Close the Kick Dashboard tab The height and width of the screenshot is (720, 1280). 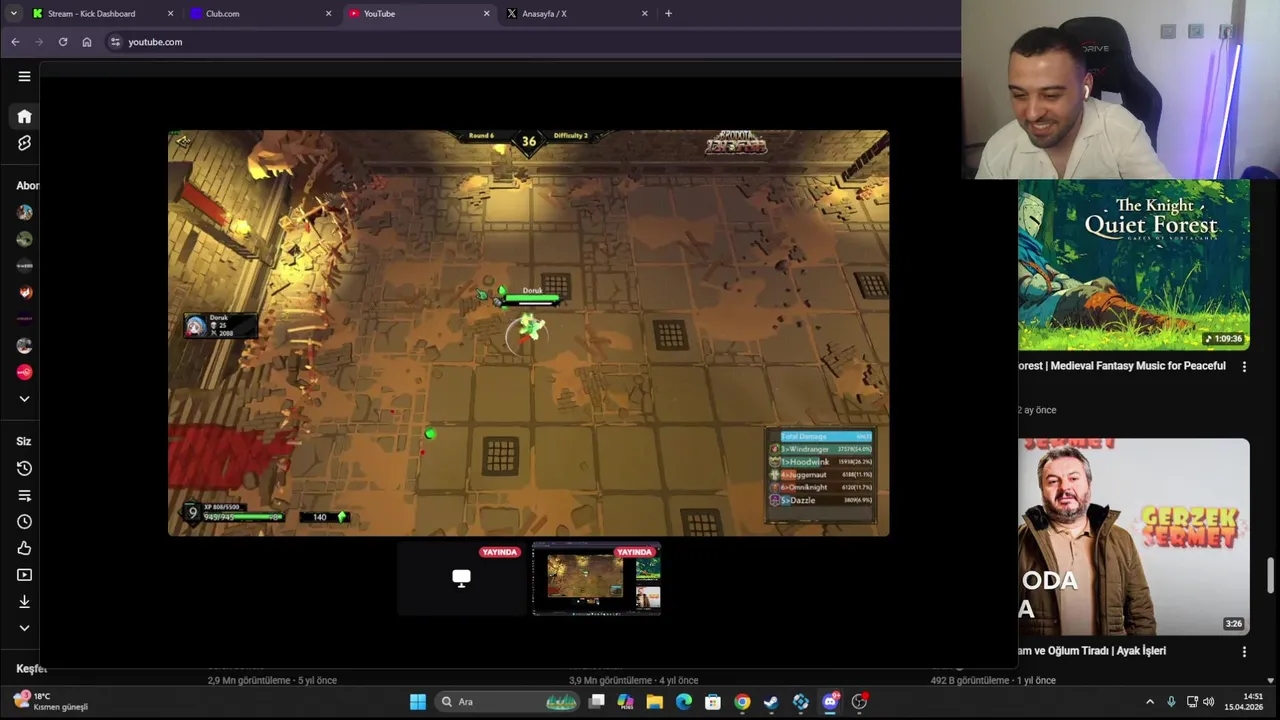pos(170,14)
